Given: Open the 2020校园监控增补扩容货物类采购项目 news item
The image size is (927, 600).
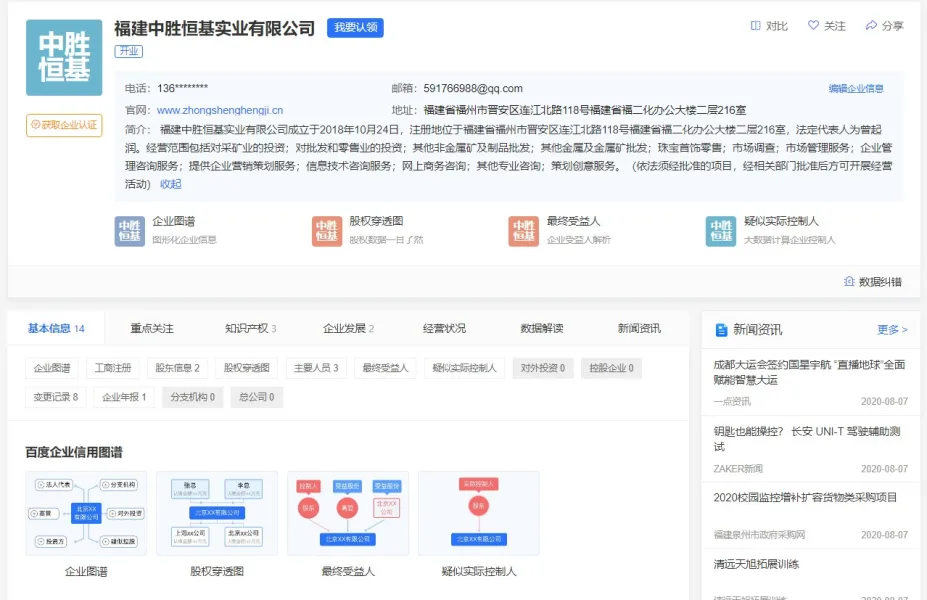Looking at the screenshot, I should point(805,497).
